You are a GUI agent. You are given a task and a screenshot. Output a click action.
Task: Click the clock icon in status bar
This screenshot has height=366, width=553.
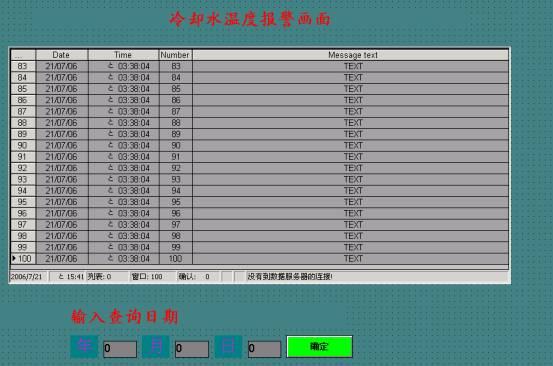[x=61, y=277]
